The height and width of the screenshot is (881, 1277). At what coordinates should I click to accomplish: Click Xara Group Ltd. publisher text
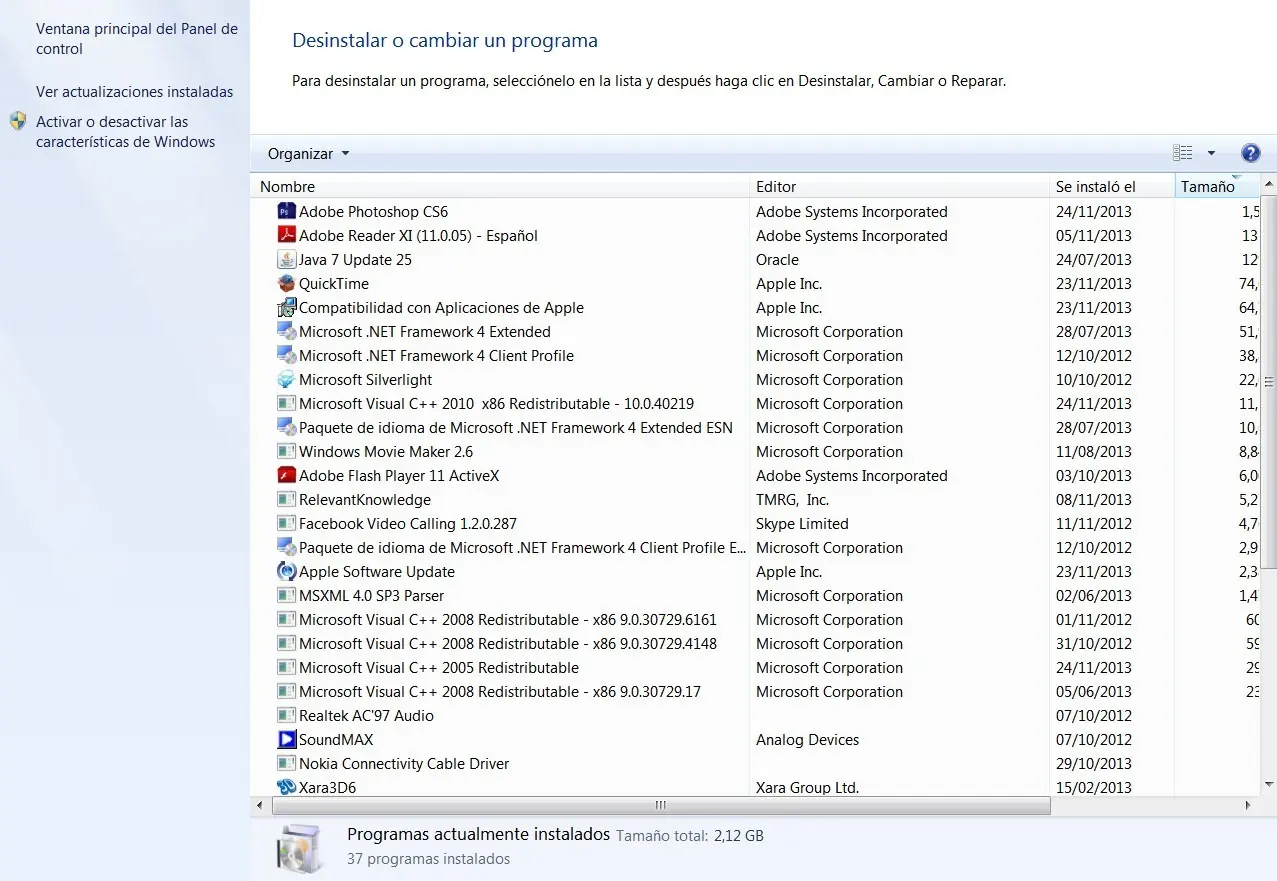[807, 788]
